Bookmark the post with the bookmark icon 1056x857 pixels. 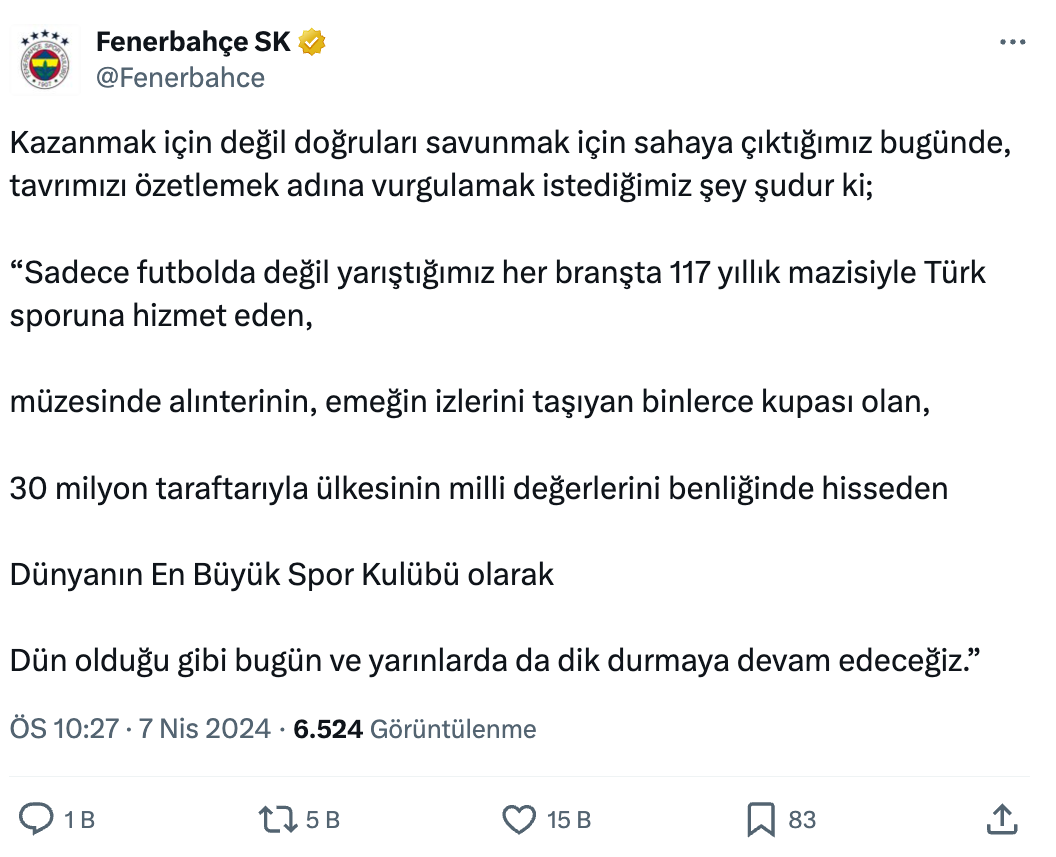(x=761, y=820)
